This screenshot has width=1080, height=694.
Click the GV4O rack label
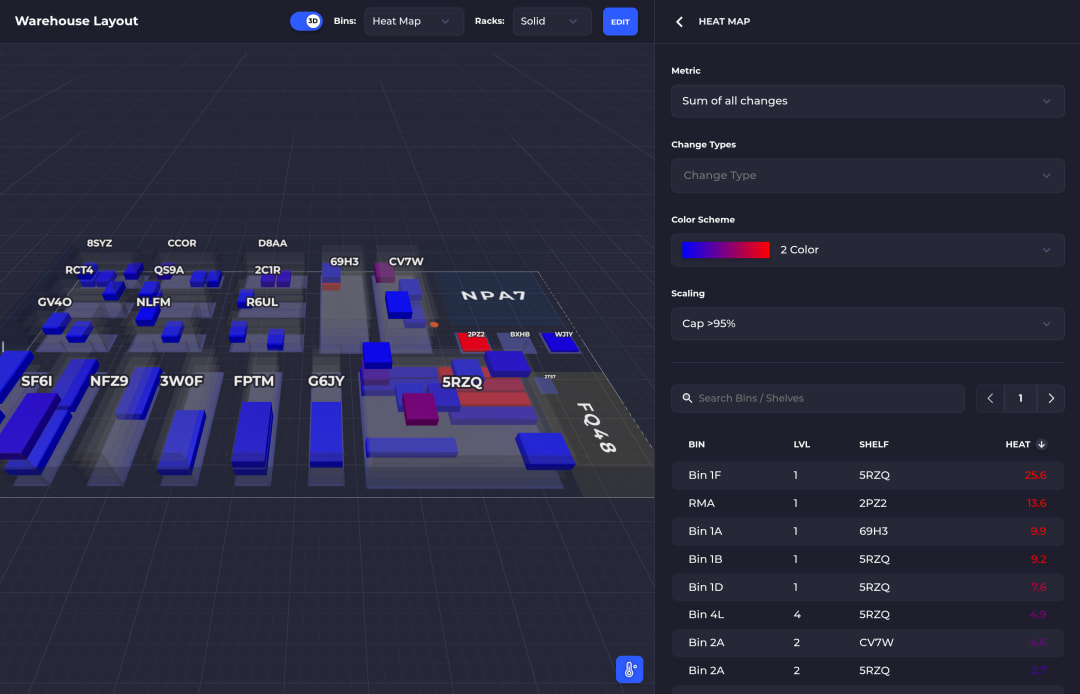pyautogui.click(x=54, y=302)
